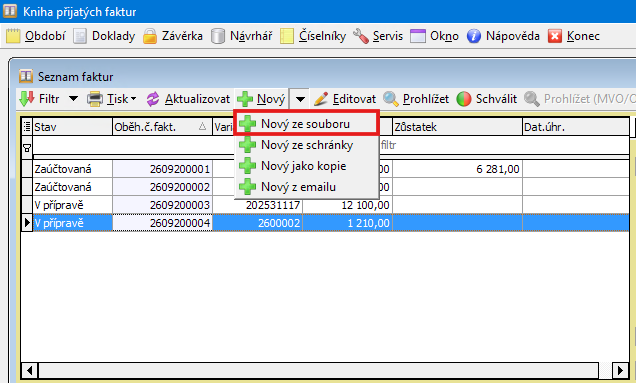Open the Tisk dropdown arrow
636x383 pixels.
click(x=133, y=99)
